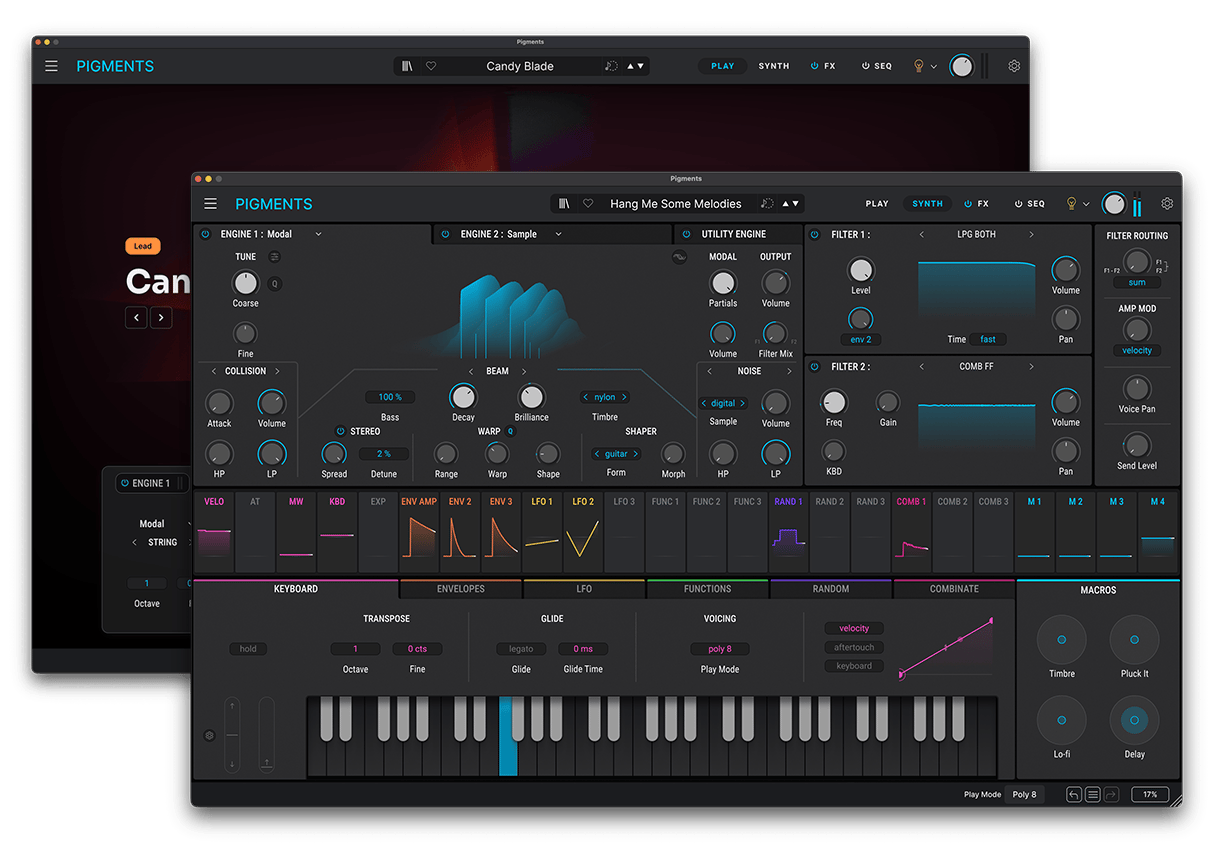The image size is (1209, 843).
Task: Expand Engine 1 Modal type dropdown in front window
Action: click(x=318, y=234)
